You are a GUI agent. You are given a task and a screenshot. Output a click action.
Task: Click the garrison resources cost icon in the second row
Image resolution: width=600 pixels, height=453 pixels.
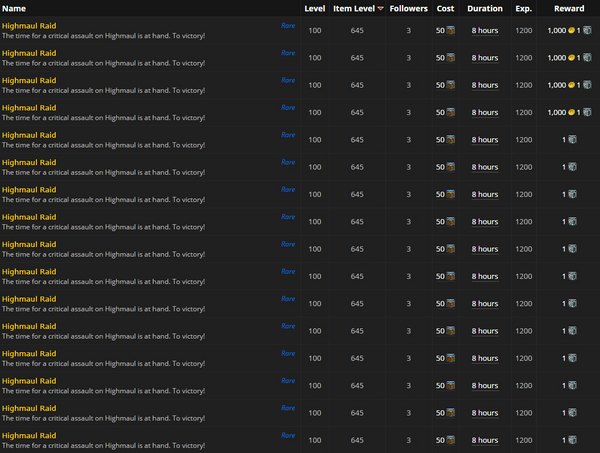(451, 58)
